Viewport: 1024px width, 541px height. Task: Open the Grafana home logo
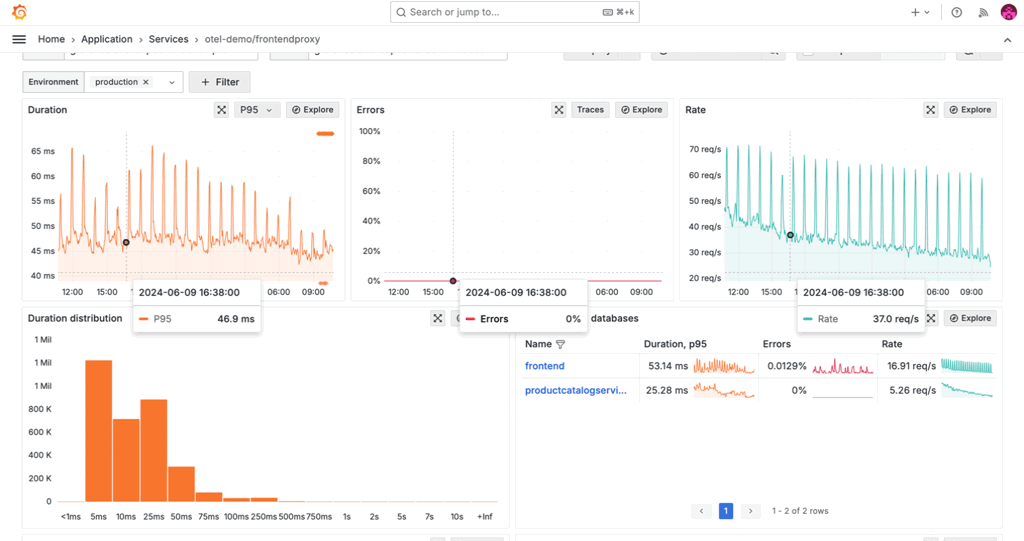pos(19,12)
